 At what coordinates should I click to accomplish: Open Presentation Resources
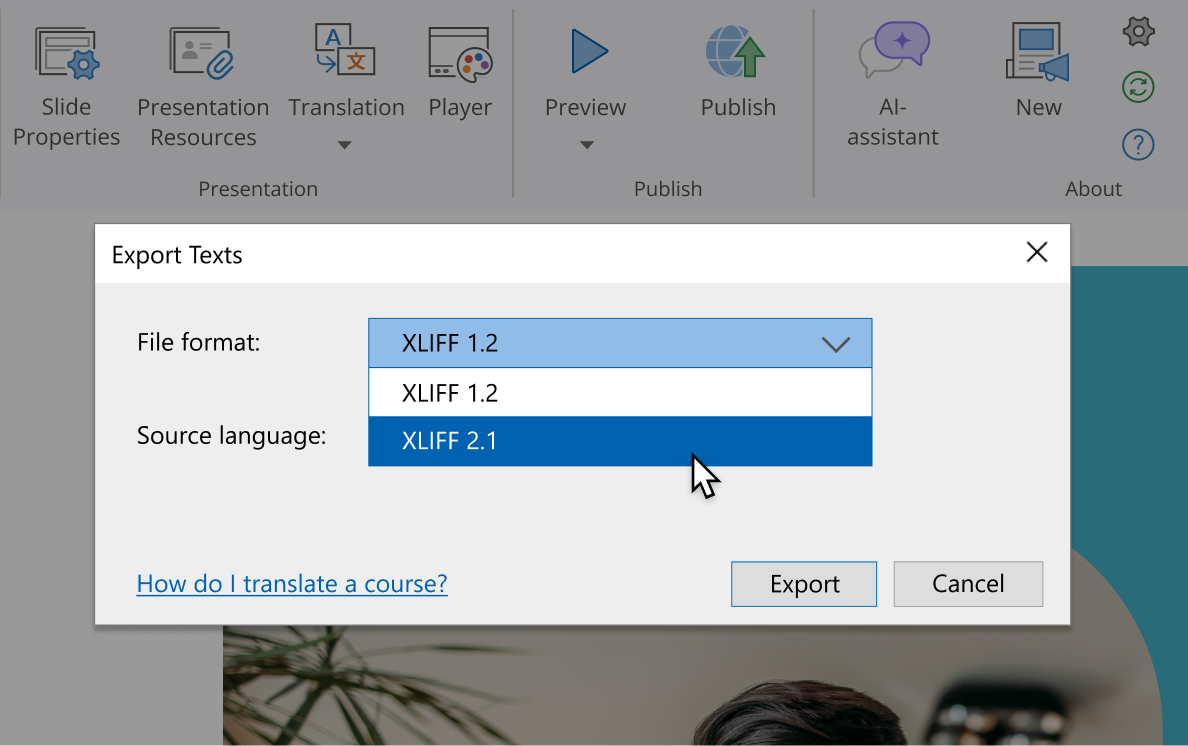click(203, 85)
